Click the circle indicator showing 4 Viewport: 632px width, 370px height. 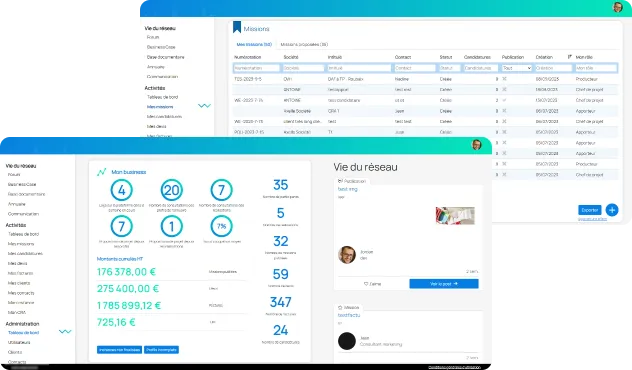(122, 190)
